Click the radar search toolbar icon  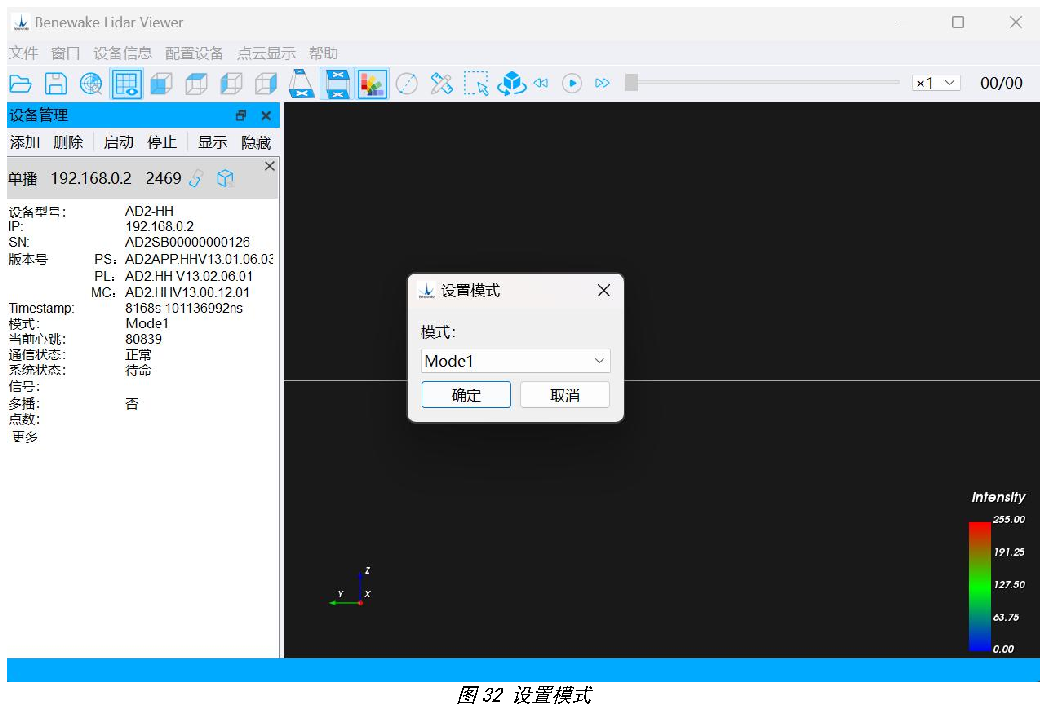[x=91, y=83]
